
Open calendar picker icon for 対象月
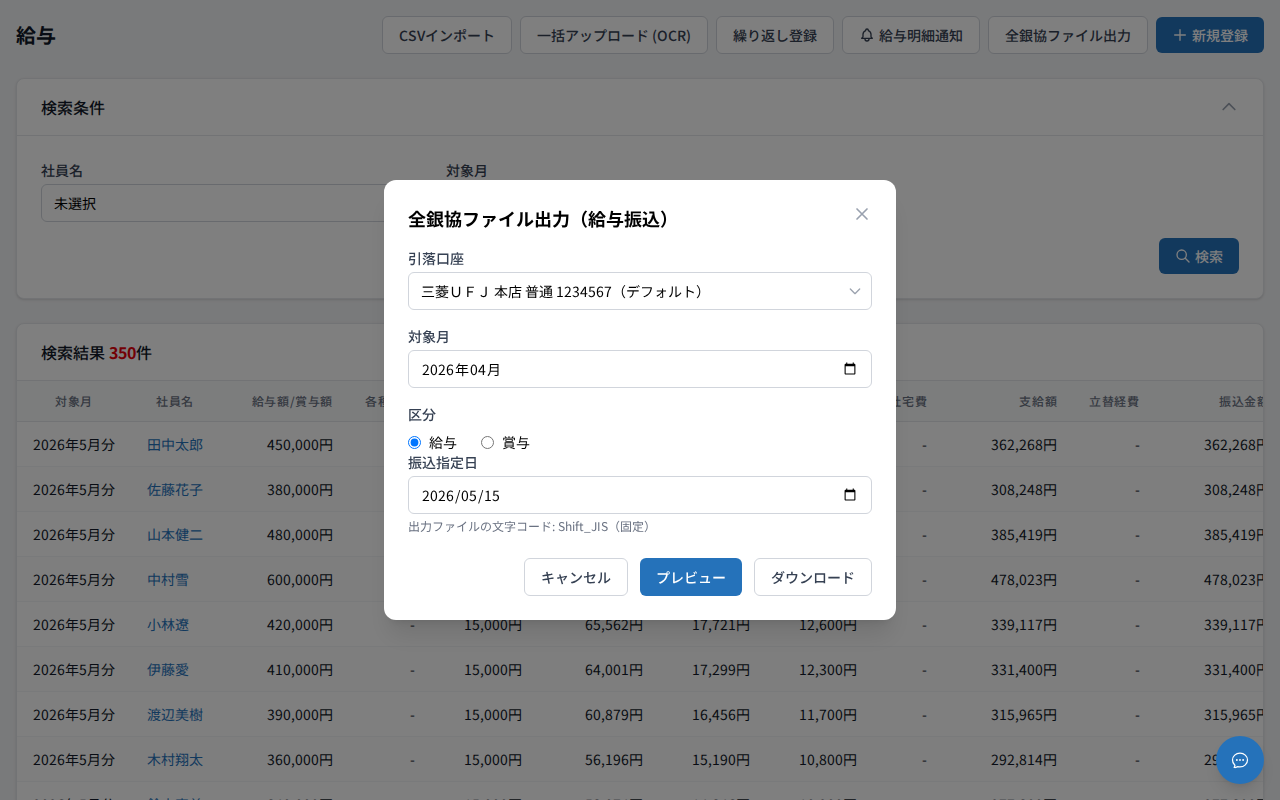coord(850,369)
